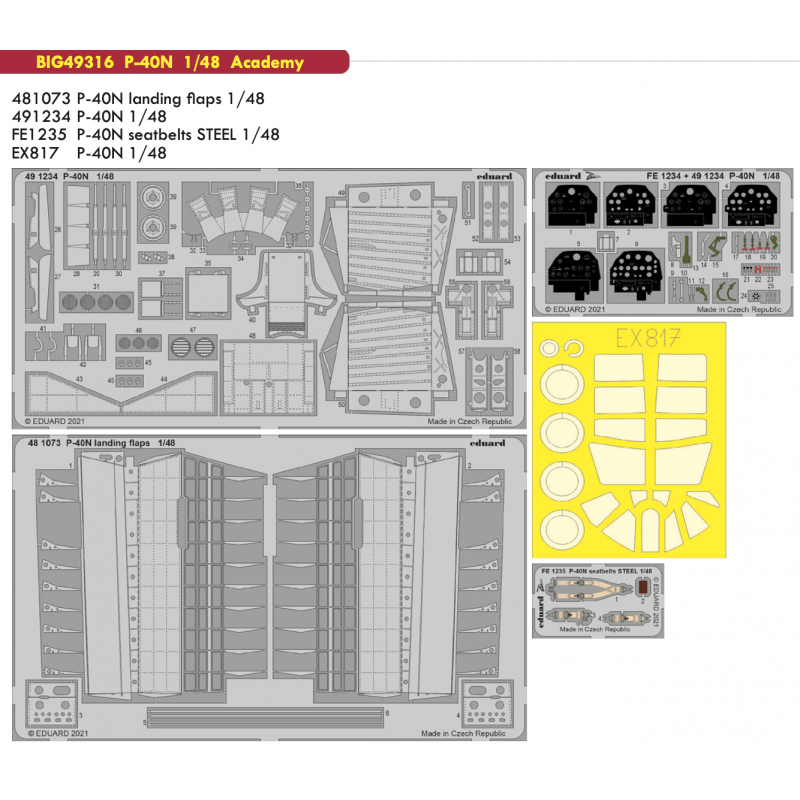Screen dimensions: 800x800
Task: Click the '49 1234 P-40N 1/48' fret heading
Action: pyautogui.click(x=69, y=176)
